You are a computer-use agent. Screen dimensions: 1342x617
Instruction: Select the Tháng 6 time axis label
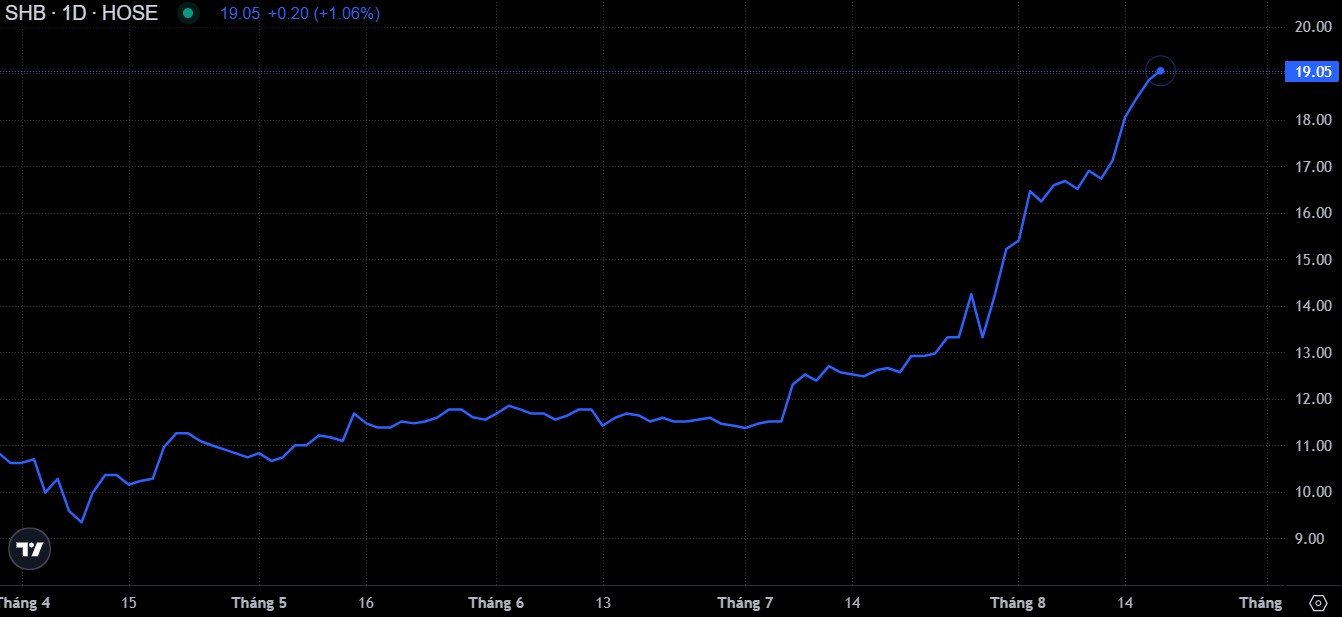tap(496, 603)
